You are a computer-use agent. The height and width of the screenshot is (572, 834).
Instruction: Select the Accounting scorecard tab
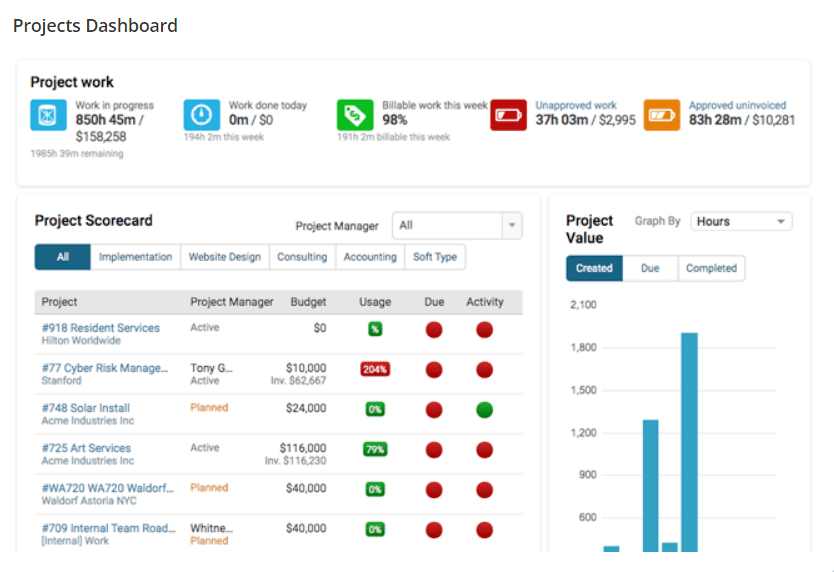coord(370,257)
